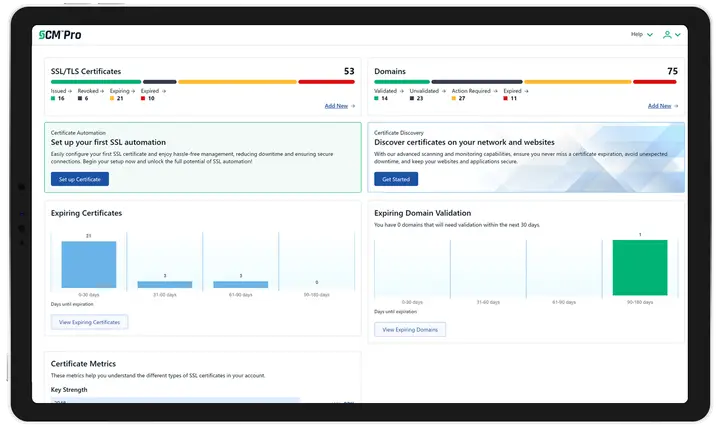Screen dimensions: 720x427
Task: Click Add New under Domains
Action: tap(662, 105)
